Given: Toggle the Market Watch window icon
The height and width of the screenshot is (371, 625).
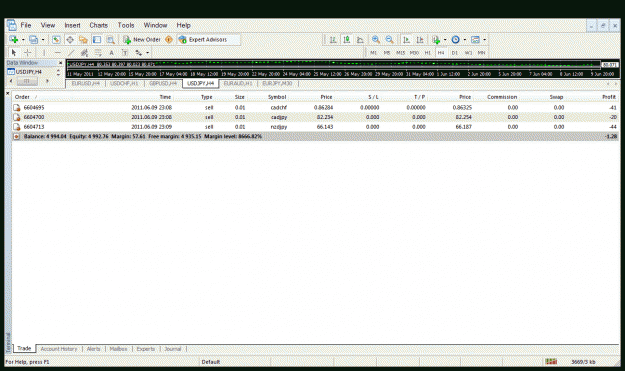Looking at the screenshot, I should tap(56, 39).
